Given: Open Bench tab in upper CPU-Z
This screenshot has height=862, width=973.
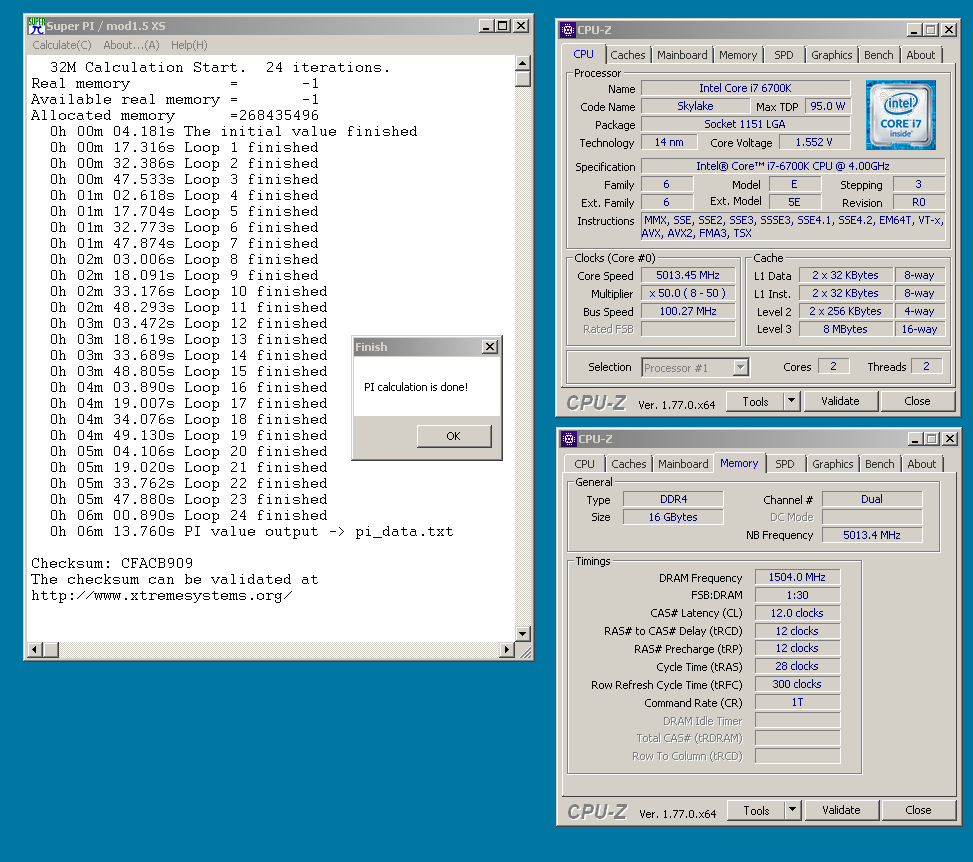Looking at the screenshot, I should pos(879,55).
